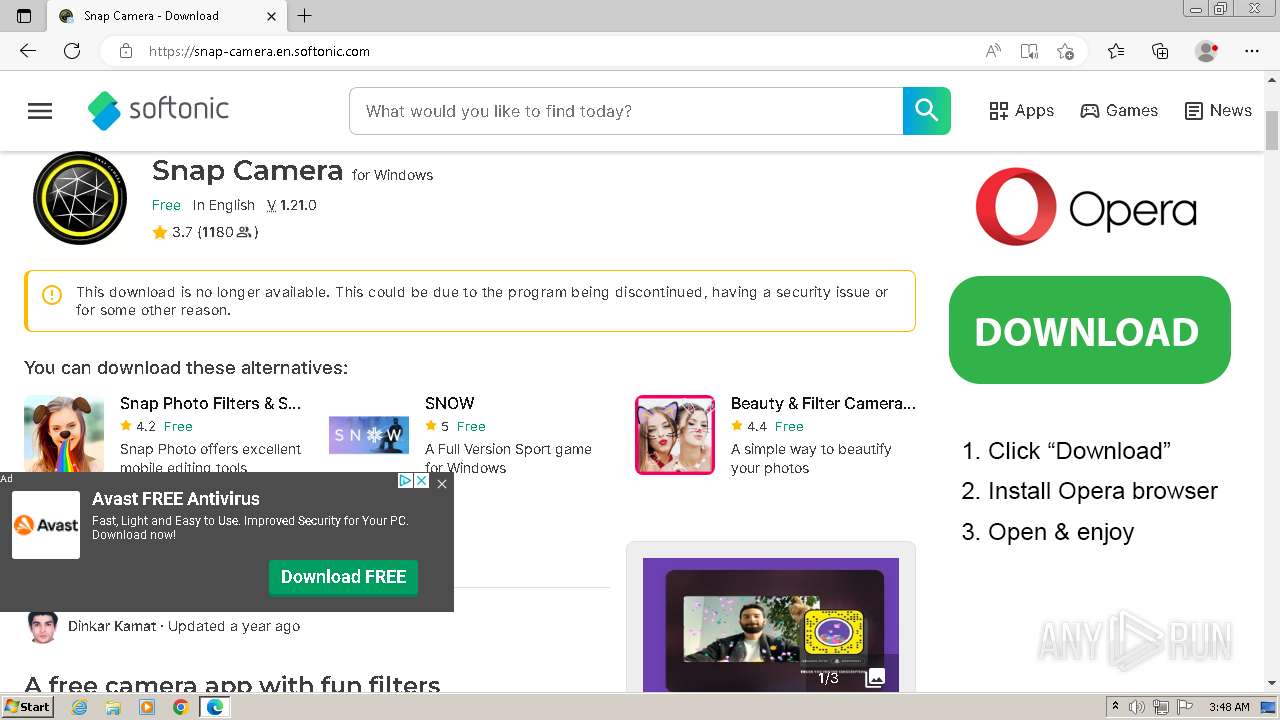Click the address bar URL
Viewport: 1280px width, 720px height.
[x=259, y=51]
